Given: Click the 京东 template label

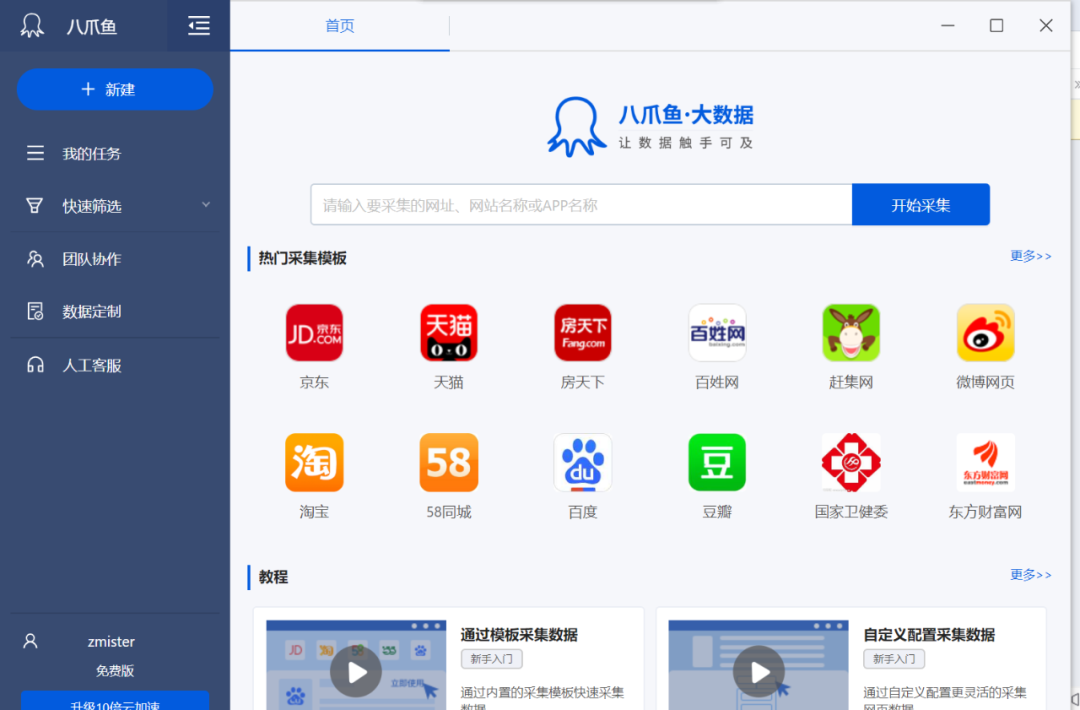Looking at the screenshot, I should pos(314,382).
